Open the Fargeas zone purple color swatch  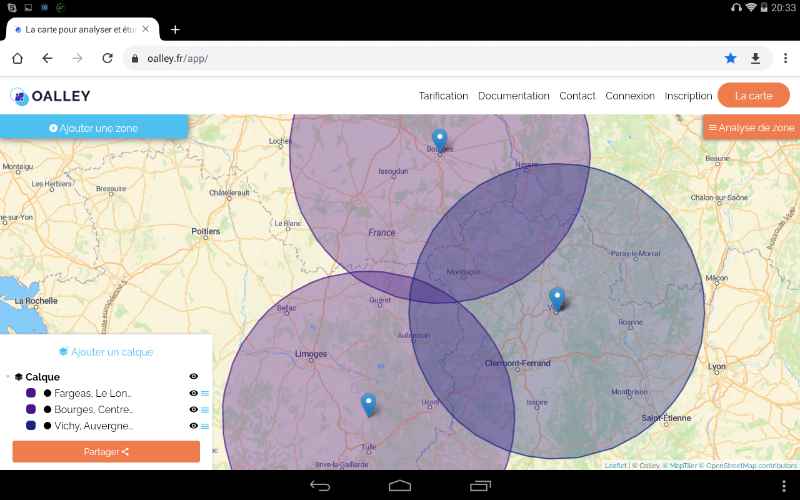coord(31,393)
